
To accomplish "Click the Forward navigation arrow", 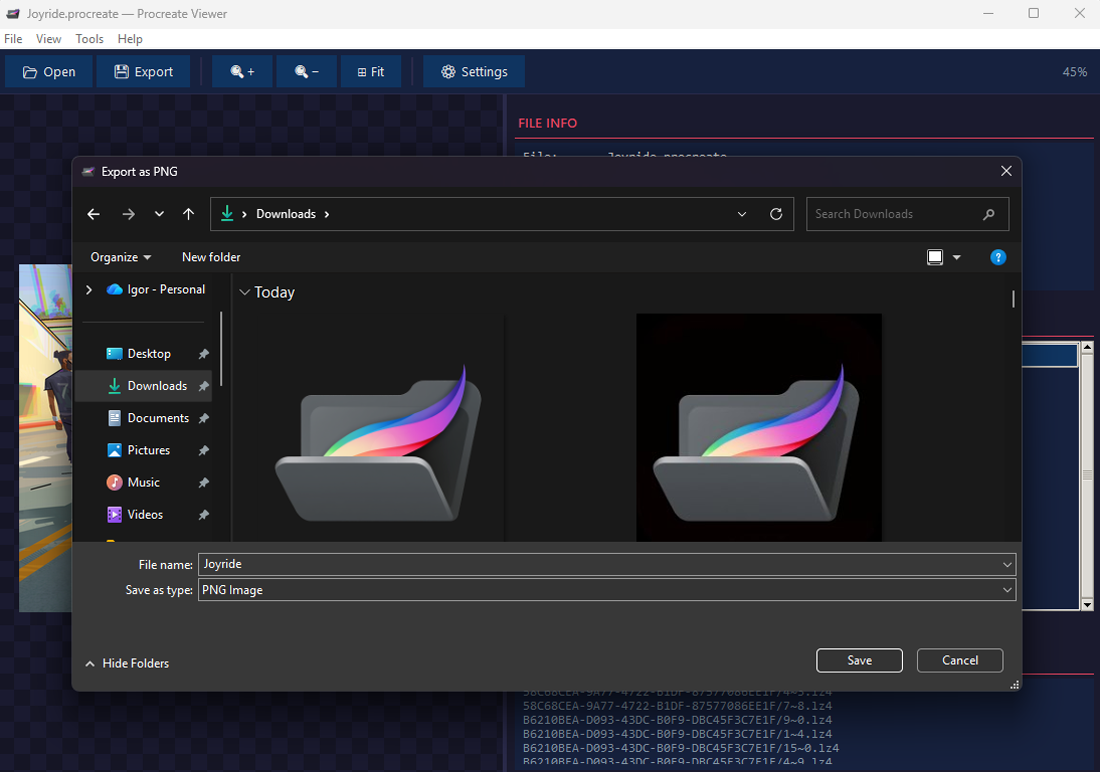I will pos(128,214).
